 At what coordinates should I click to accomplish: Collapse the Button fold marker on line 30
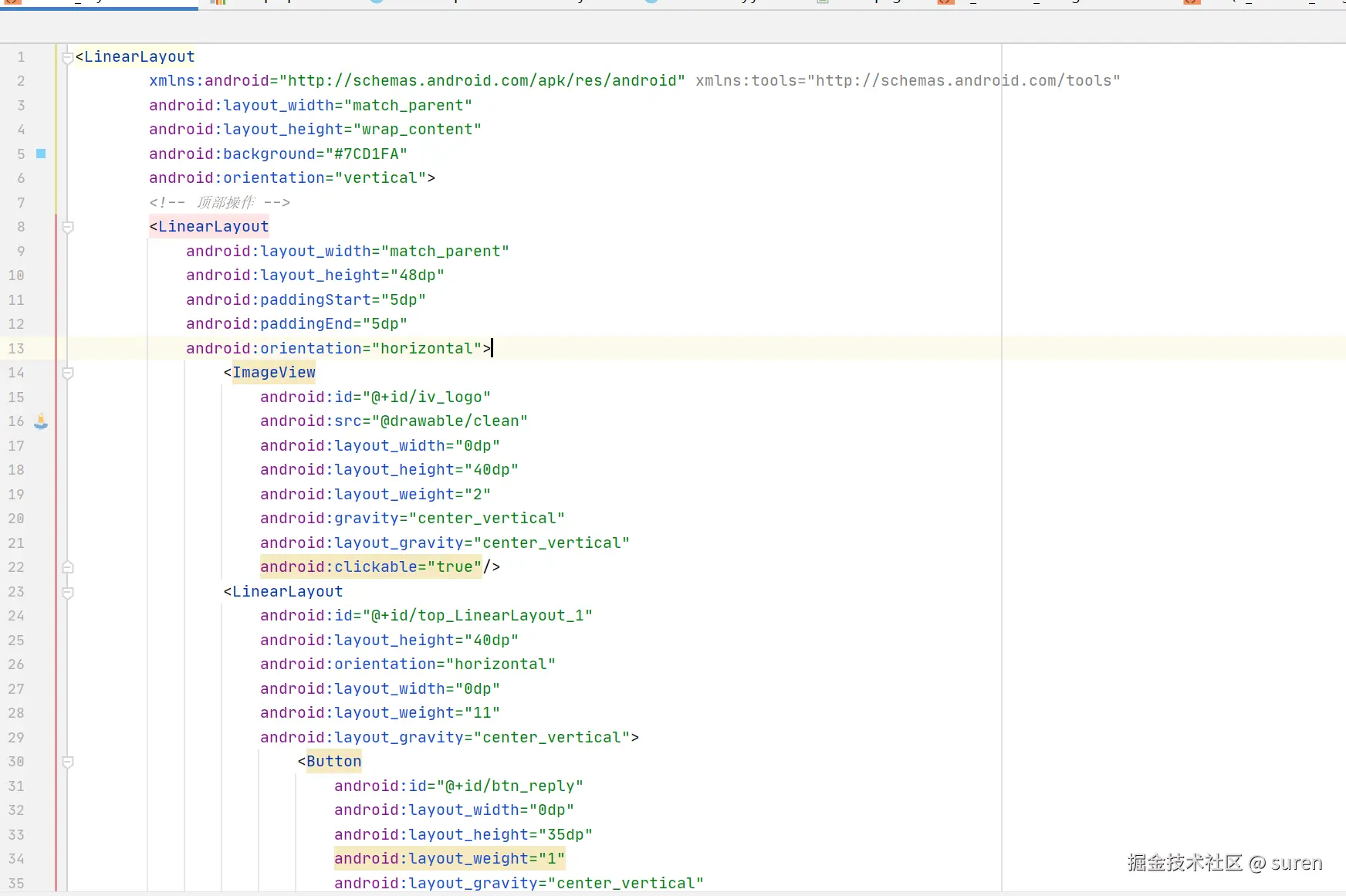pyautogui.click(x=68, y=762)
